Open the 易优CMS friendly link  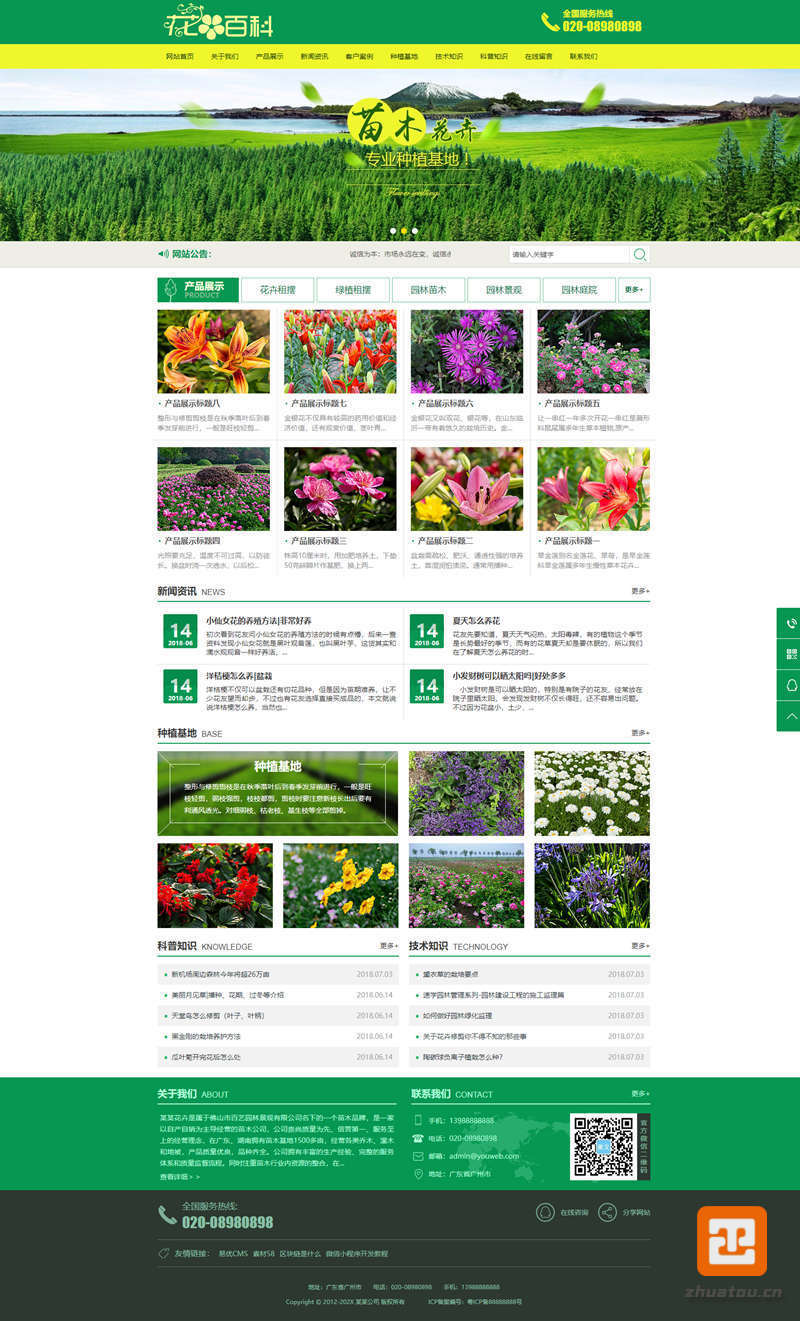click(233, 1253)
